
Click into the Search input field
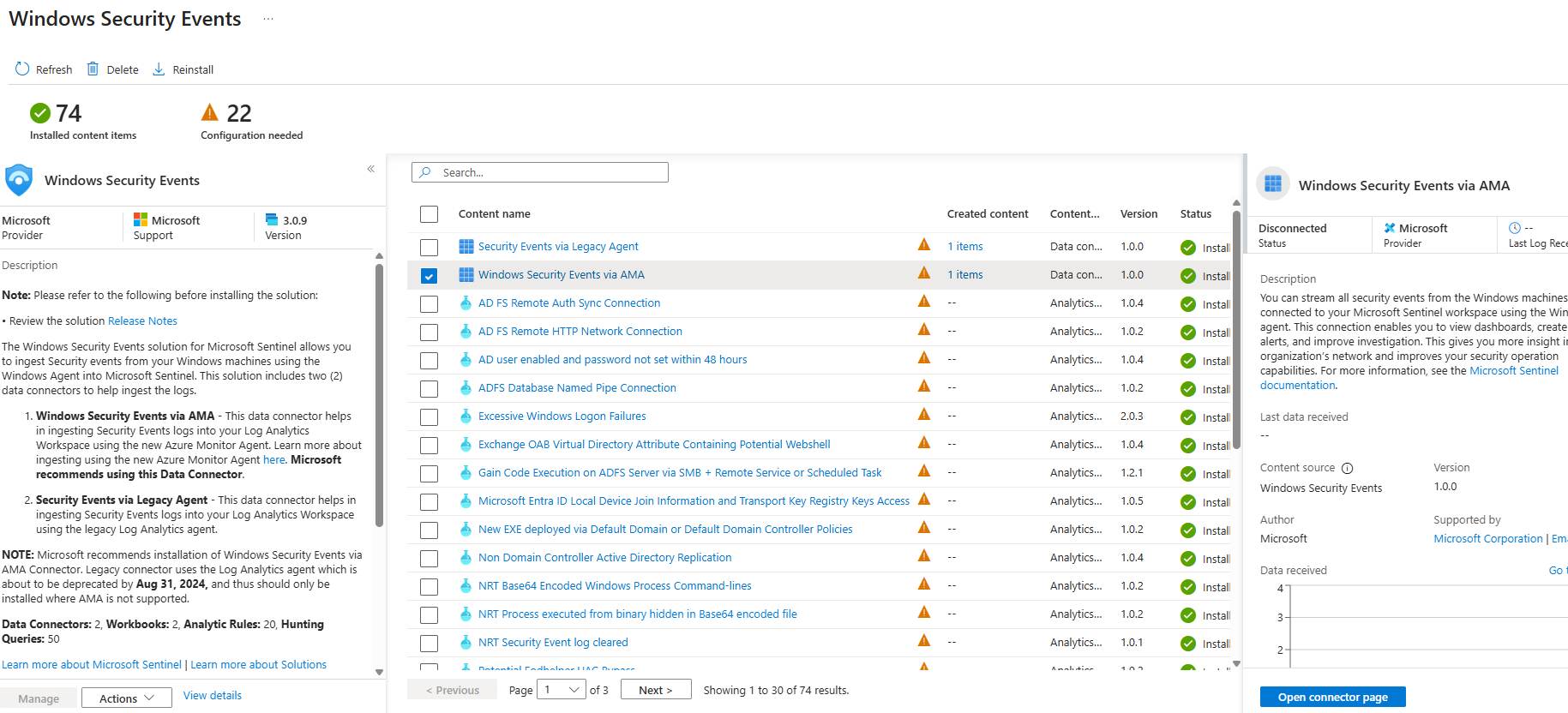point(549,172)
